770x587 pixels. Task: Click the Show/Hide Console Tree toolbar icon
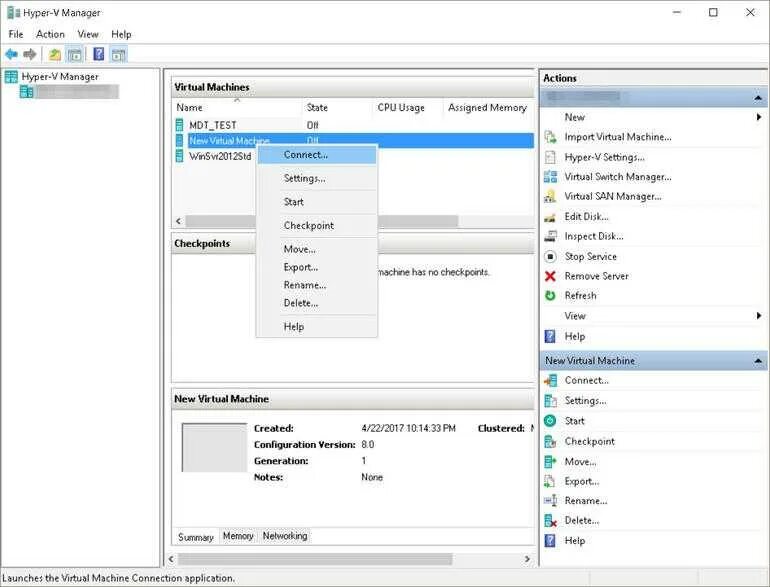pos(75,55)
